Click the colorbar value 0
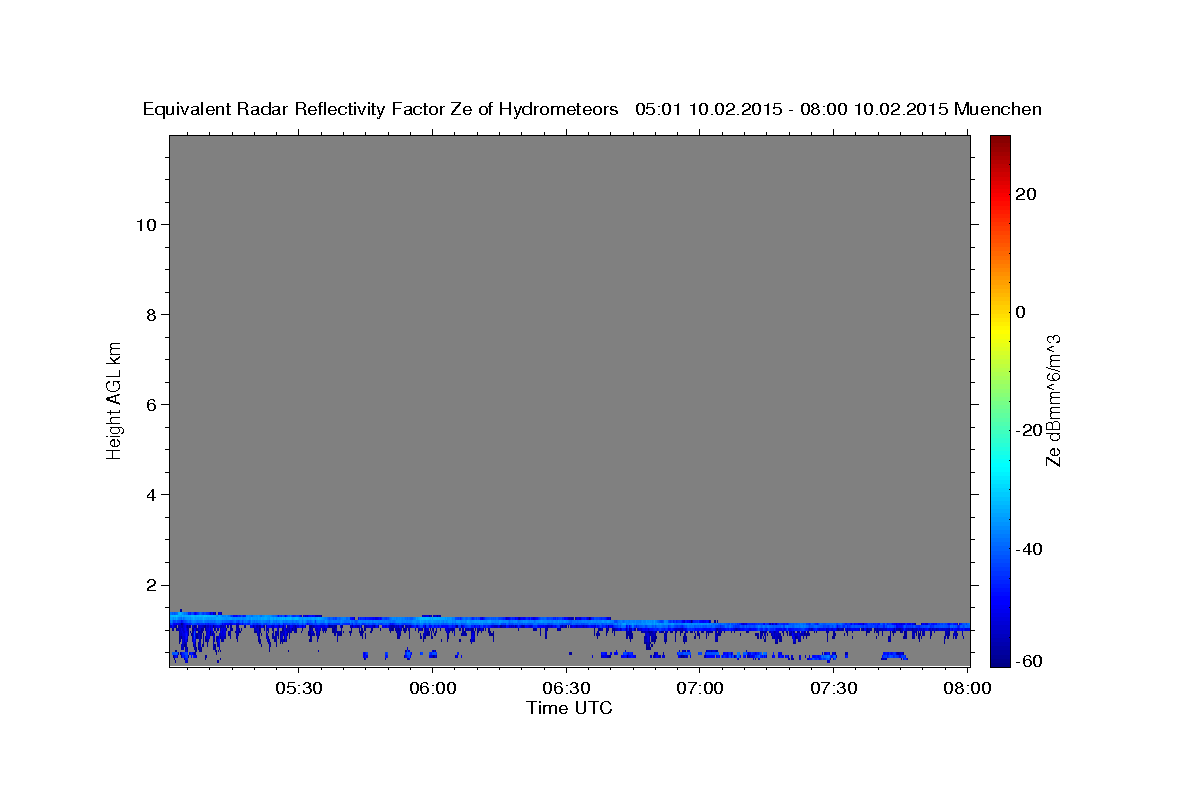The image size is (1200, 800). coord(1021,312)
